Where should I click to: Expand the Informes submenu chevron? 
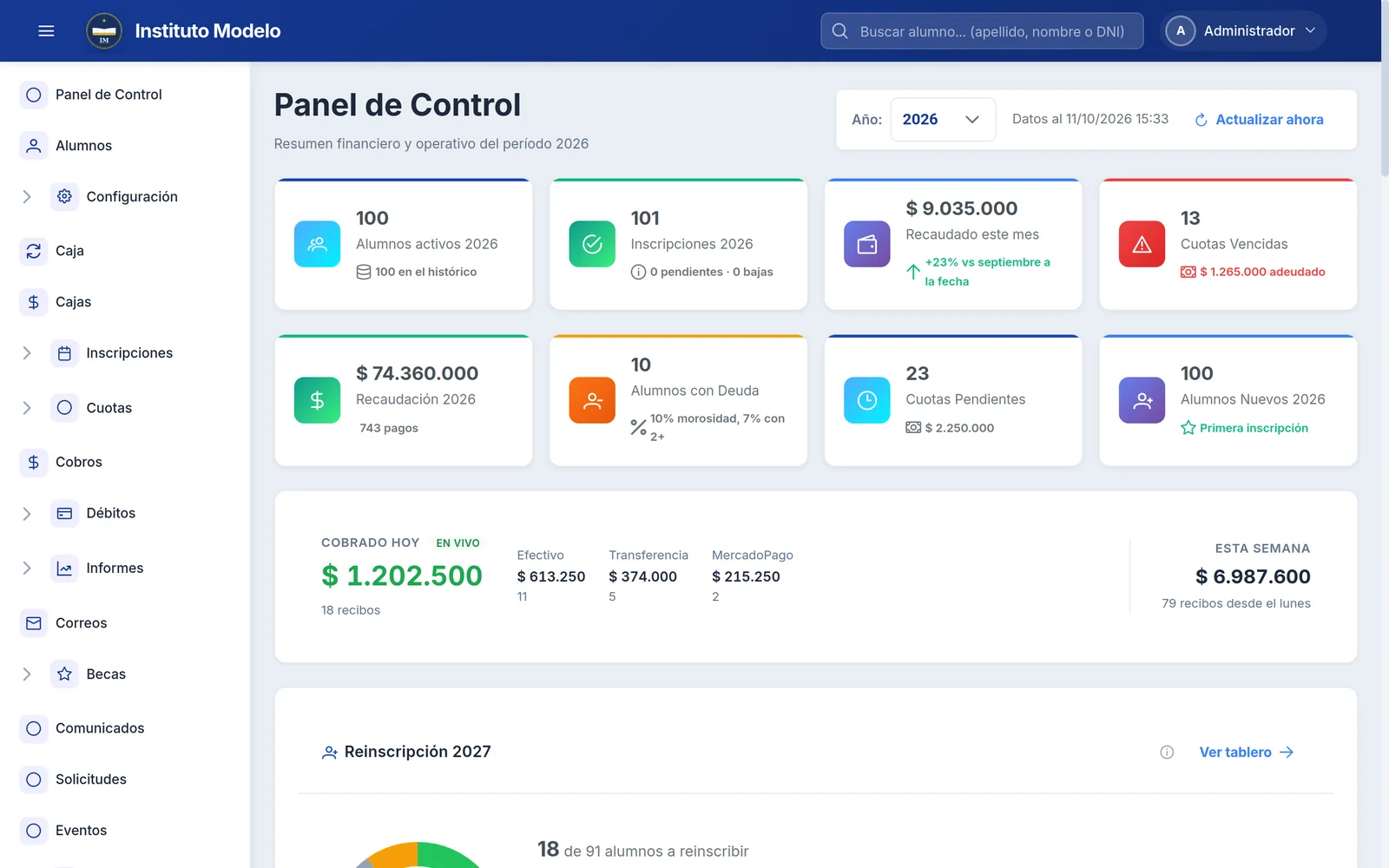[x=27, y=569]
